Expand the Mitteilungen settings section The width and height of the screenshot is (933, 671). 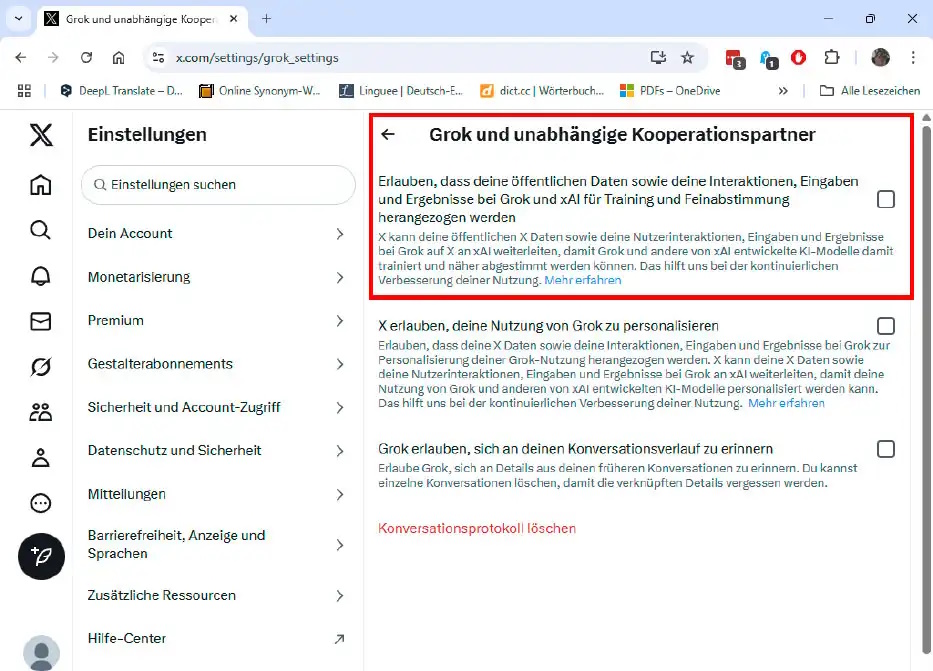click(x=215, y=494)
